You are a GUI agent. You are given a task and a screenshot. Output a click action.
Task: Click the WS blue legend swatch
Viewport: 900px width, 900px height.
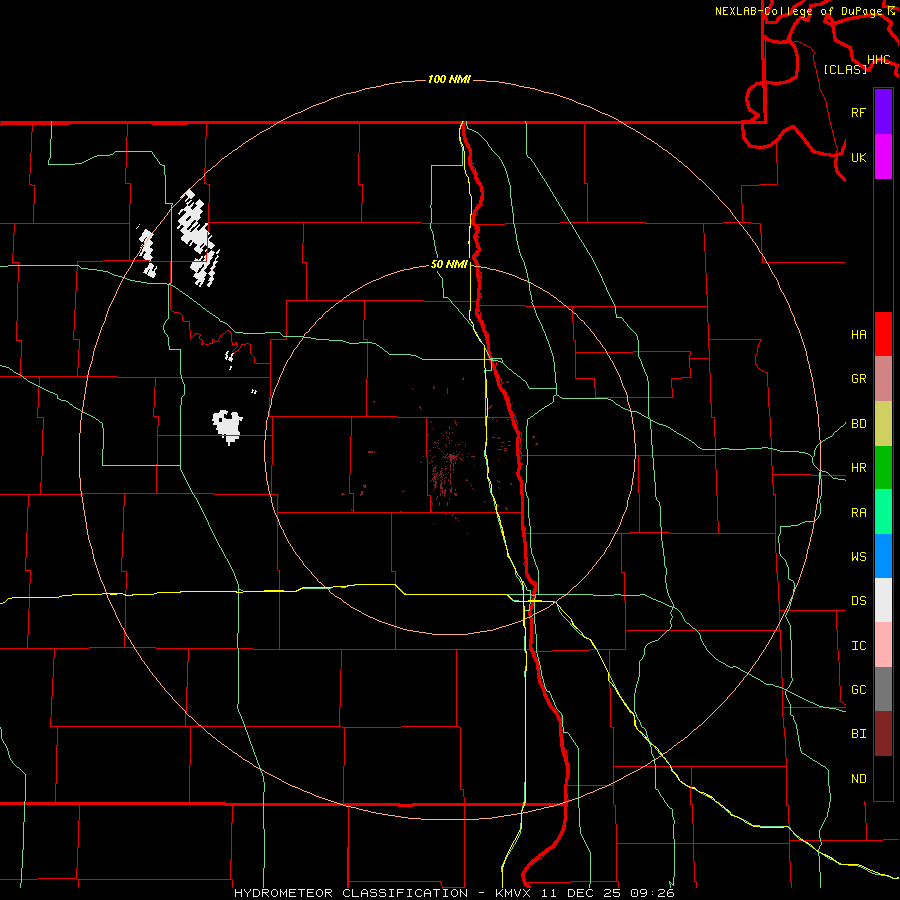point(883,556)
